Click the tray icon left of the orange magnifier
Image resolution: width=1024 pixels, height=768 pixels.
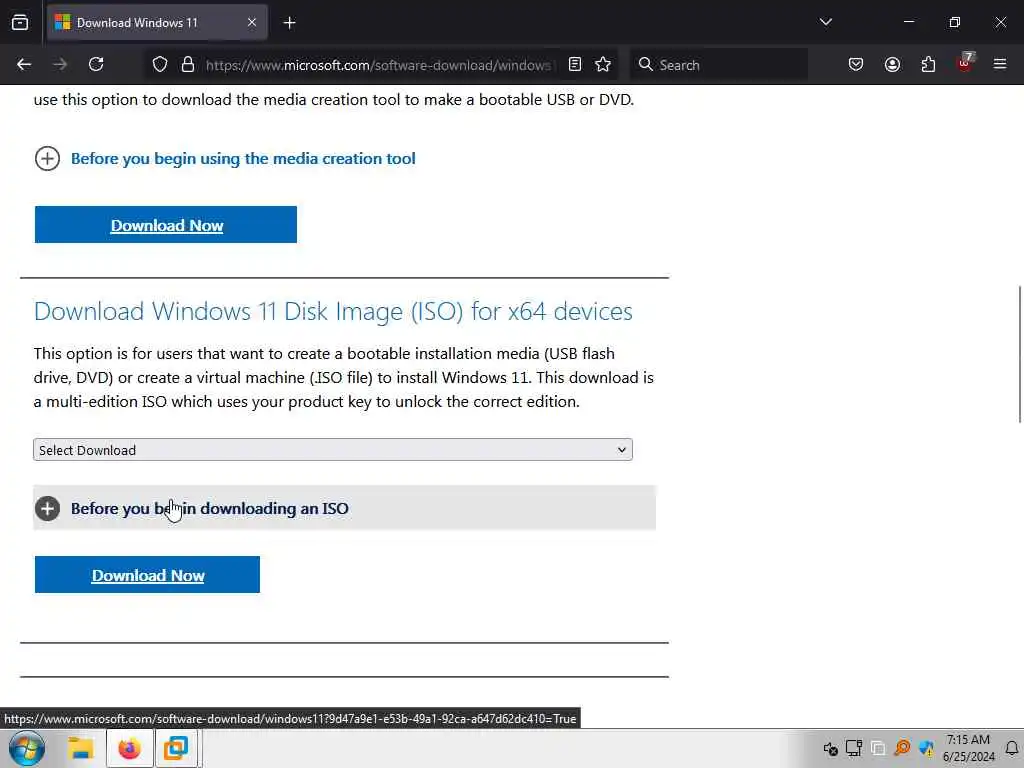pyautogui.click(x=878, y=748)
